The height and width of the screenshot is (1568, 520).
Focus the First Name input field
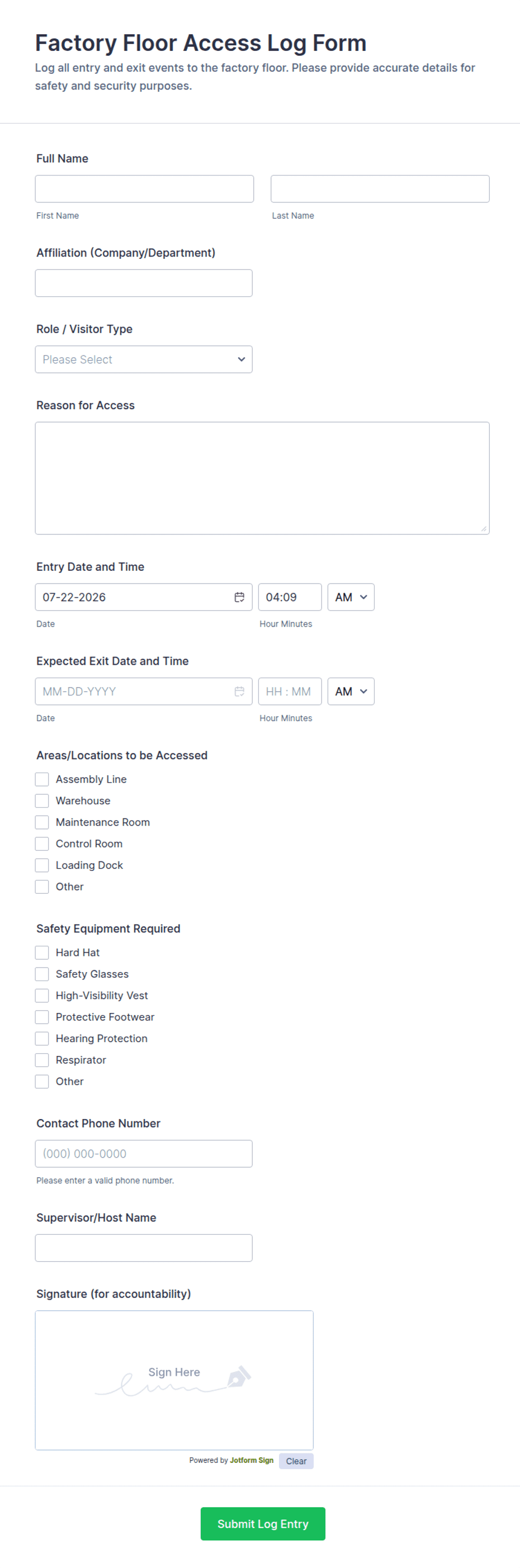point(144,189)
